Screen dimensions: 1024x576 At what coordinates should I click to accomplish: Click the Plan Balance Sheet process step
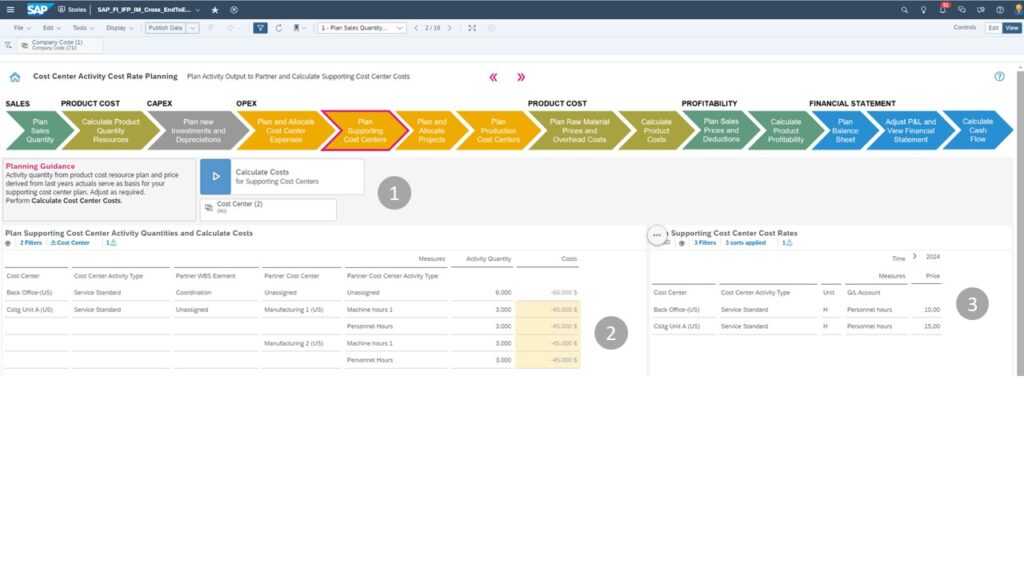tap(846, 131)
